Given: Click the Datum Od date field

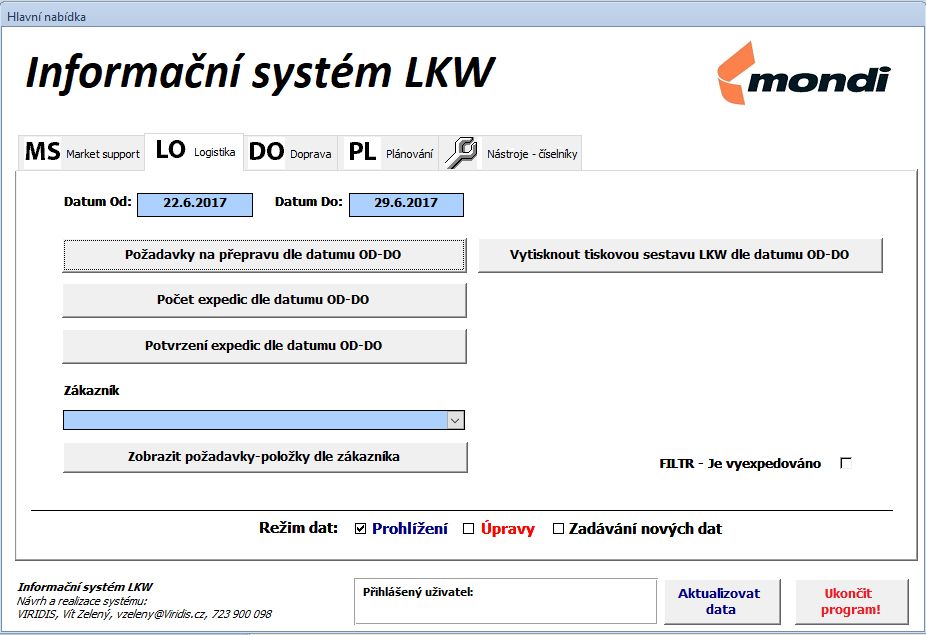Looking at the screenshot, I should (x=195, y=204).
